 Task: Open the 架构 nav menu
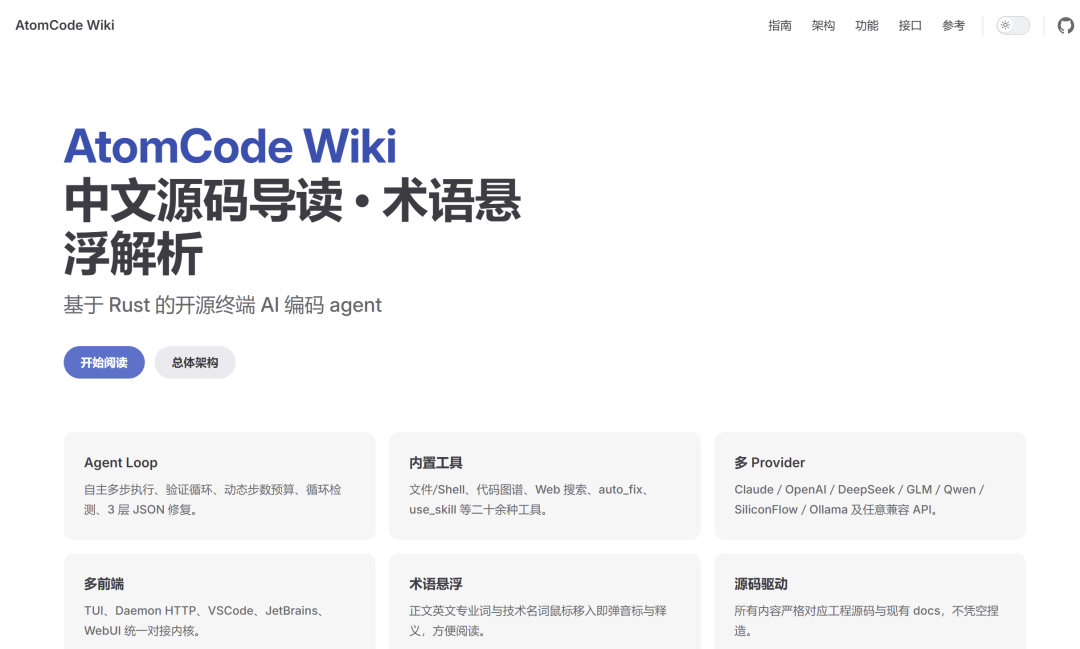823,25
